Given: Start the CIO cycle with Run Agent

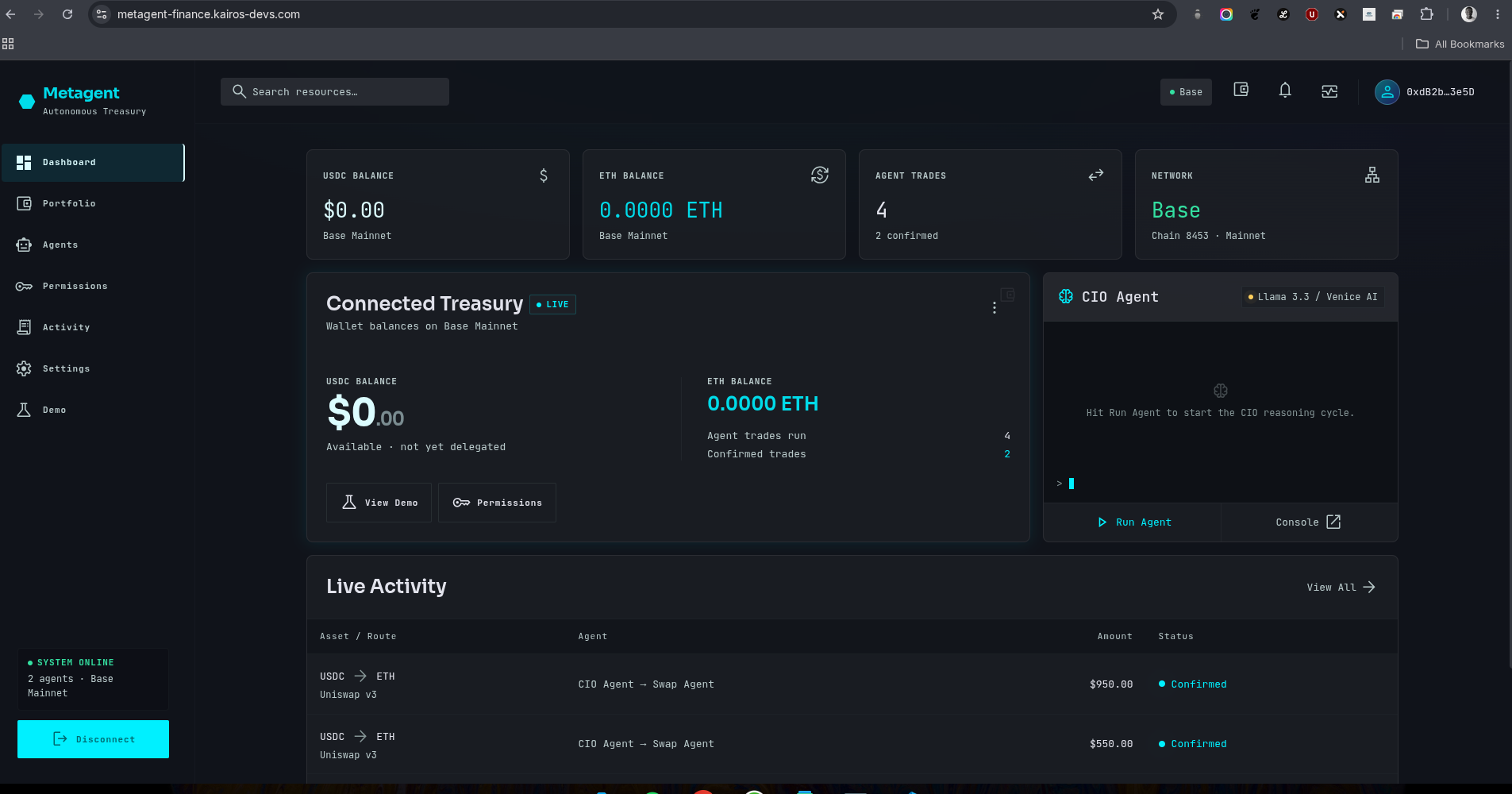Looking at the screenshot, I should (x=1133, y=522).
